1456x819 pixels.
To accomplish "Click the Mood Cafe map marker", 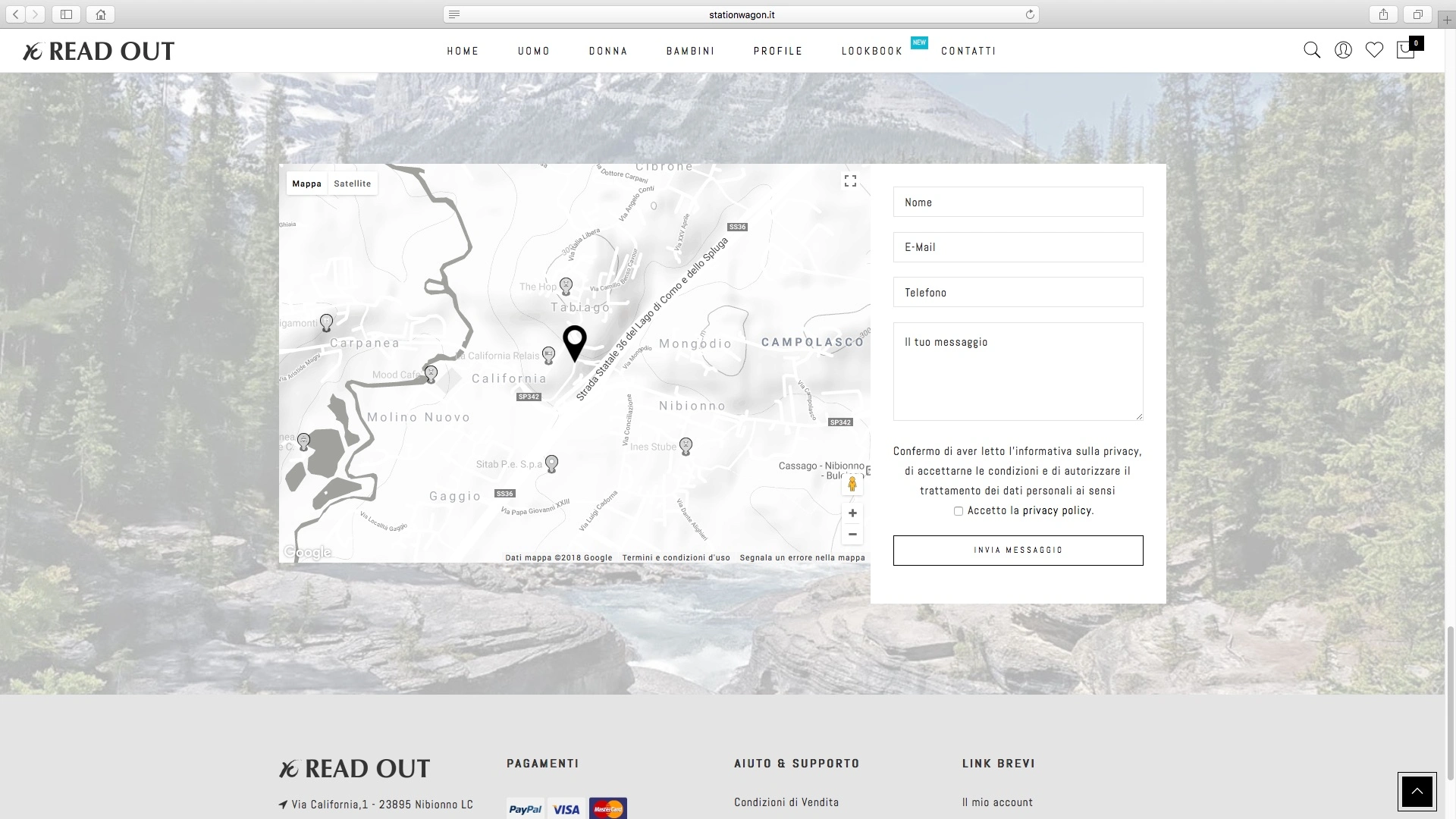I will pyautogui.click(x=431, y=374).
